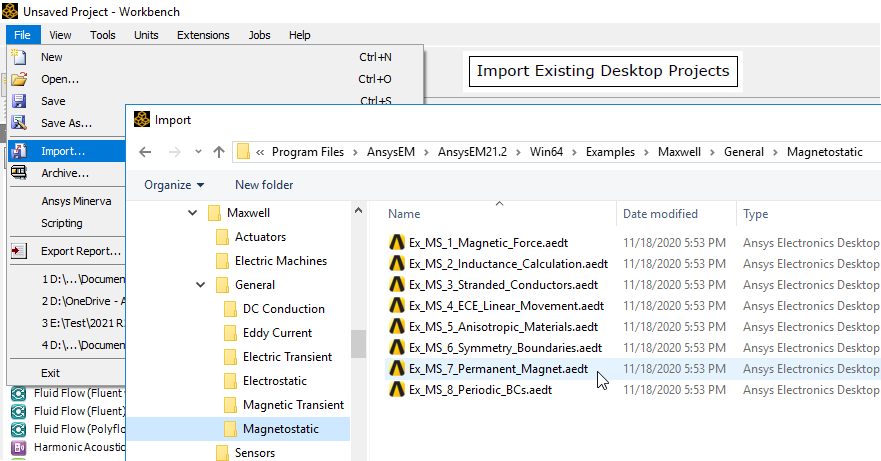Open chevron after Examples breadcrumb
Viewport: 881px width, 461px height.
point(646,152)
